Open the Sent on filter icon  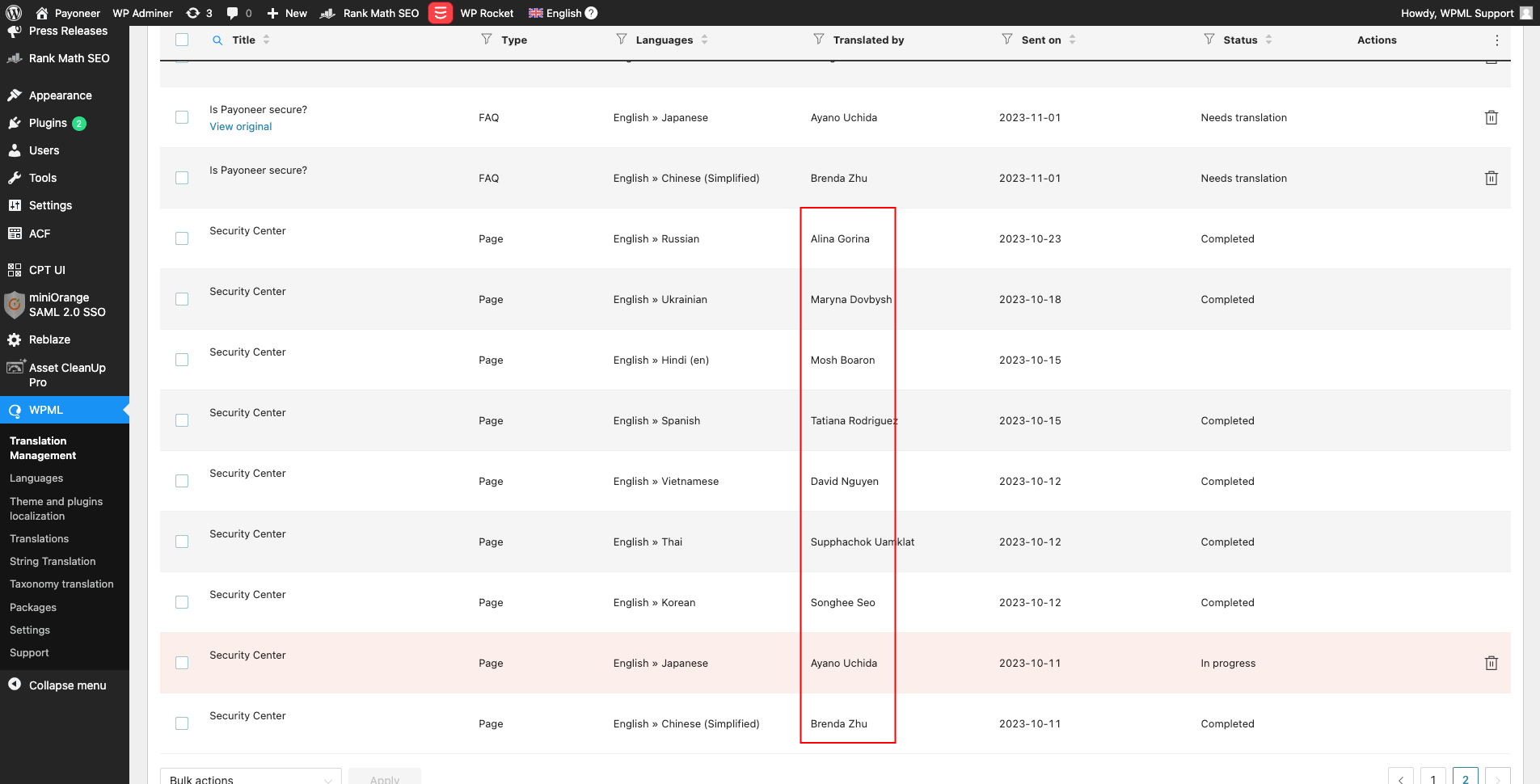1007,39
